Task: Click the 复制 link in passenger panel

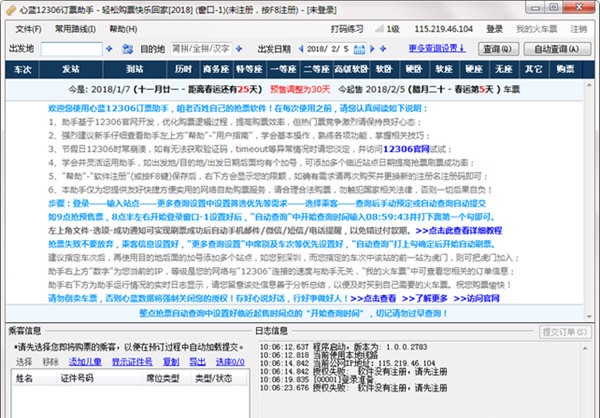Action: pos(171,362)
